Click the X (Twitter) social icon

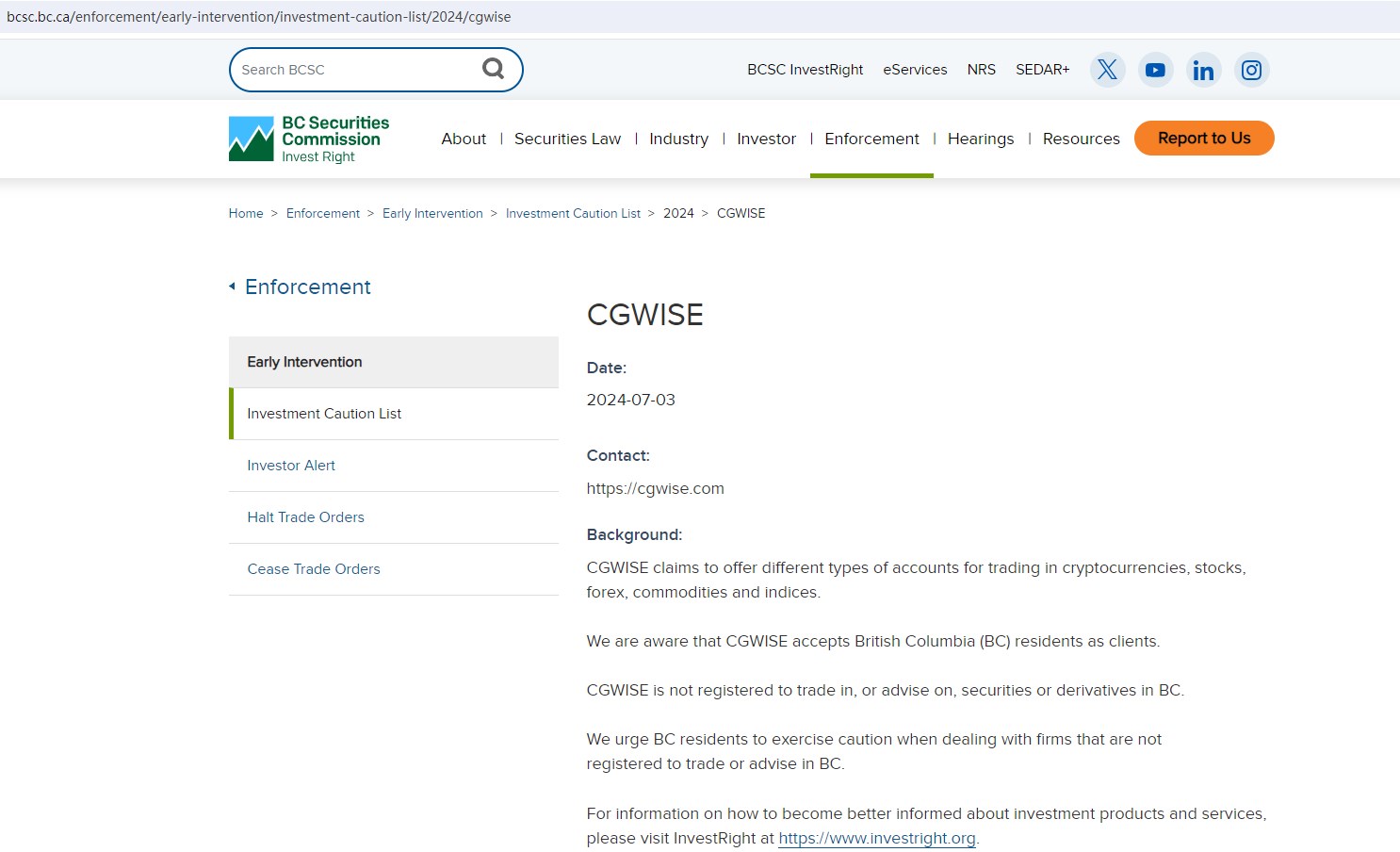coord(1107,70)
